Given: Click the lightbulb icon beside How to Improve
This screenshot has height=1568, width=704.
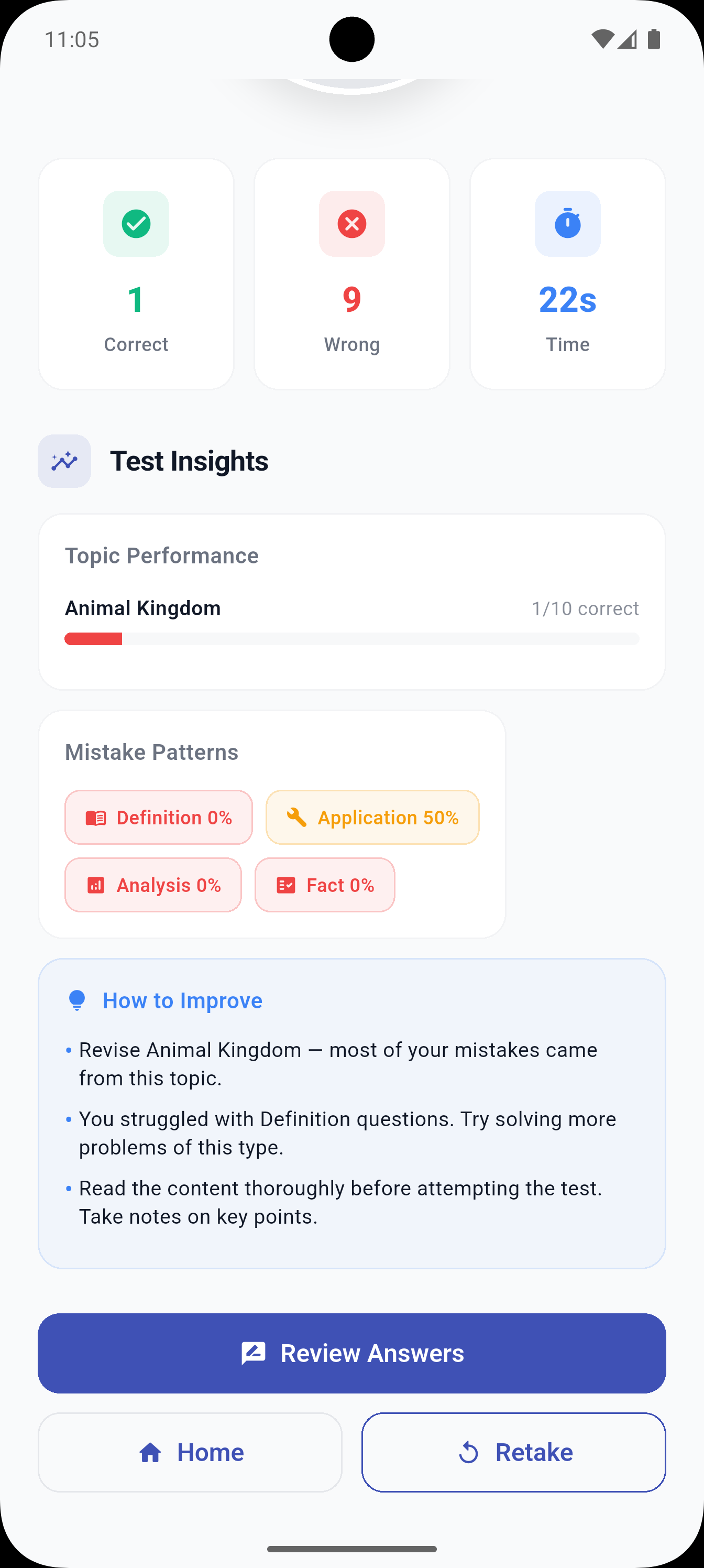Looking at the screenshot, I should (76, 999).
